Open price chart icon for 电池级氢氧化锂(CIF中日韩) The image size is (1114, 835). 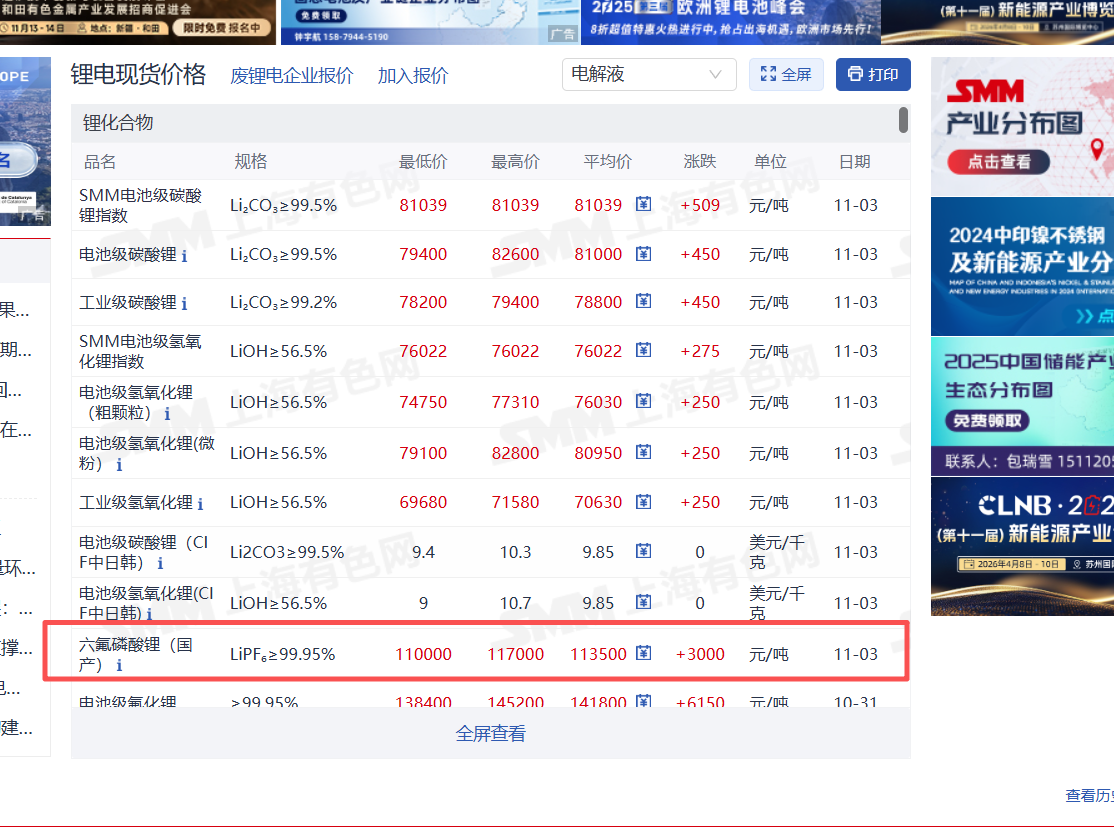(x=643, y=603)
